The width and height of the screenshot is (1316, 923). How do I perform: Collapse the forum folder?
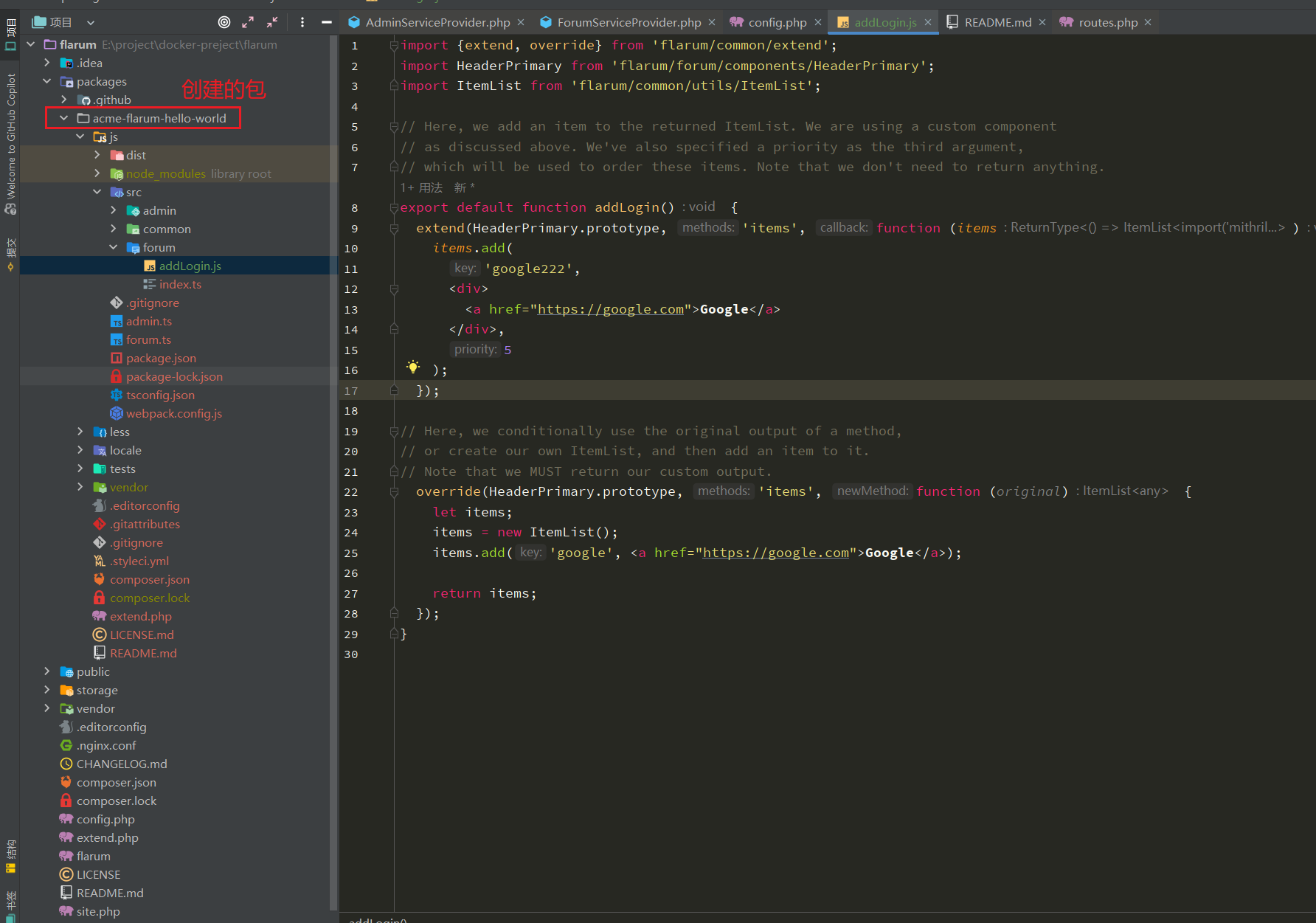tap(114, 247)
